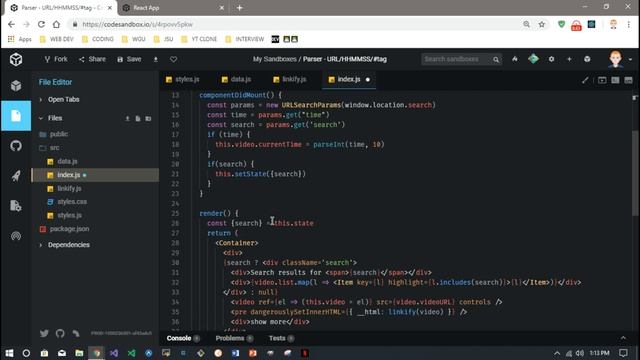Open the Tests panel tab
Viewport: 640px width, 360px height.
click(281, 338)
